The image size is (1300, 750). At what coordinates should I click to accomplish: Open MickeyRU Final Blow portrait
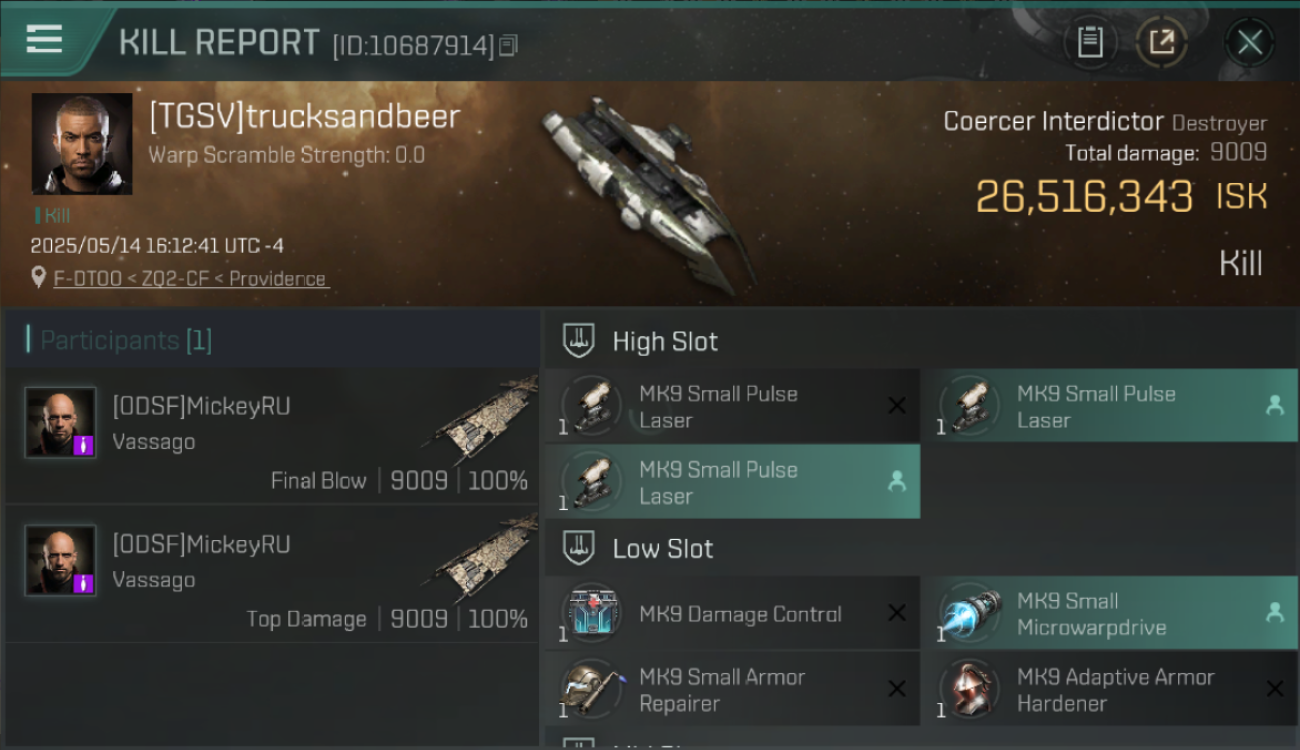[x=60, y=422]
